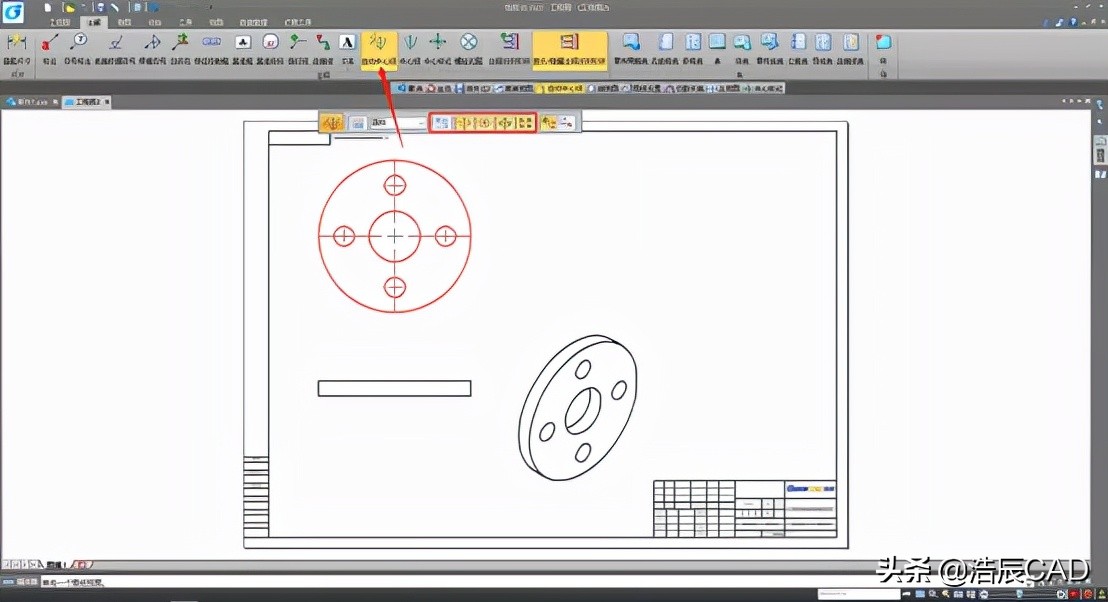Click the open folder icon in quick access bar
Image resolution: width=1108 pixels, height=602 pixels.
point(69,8)
